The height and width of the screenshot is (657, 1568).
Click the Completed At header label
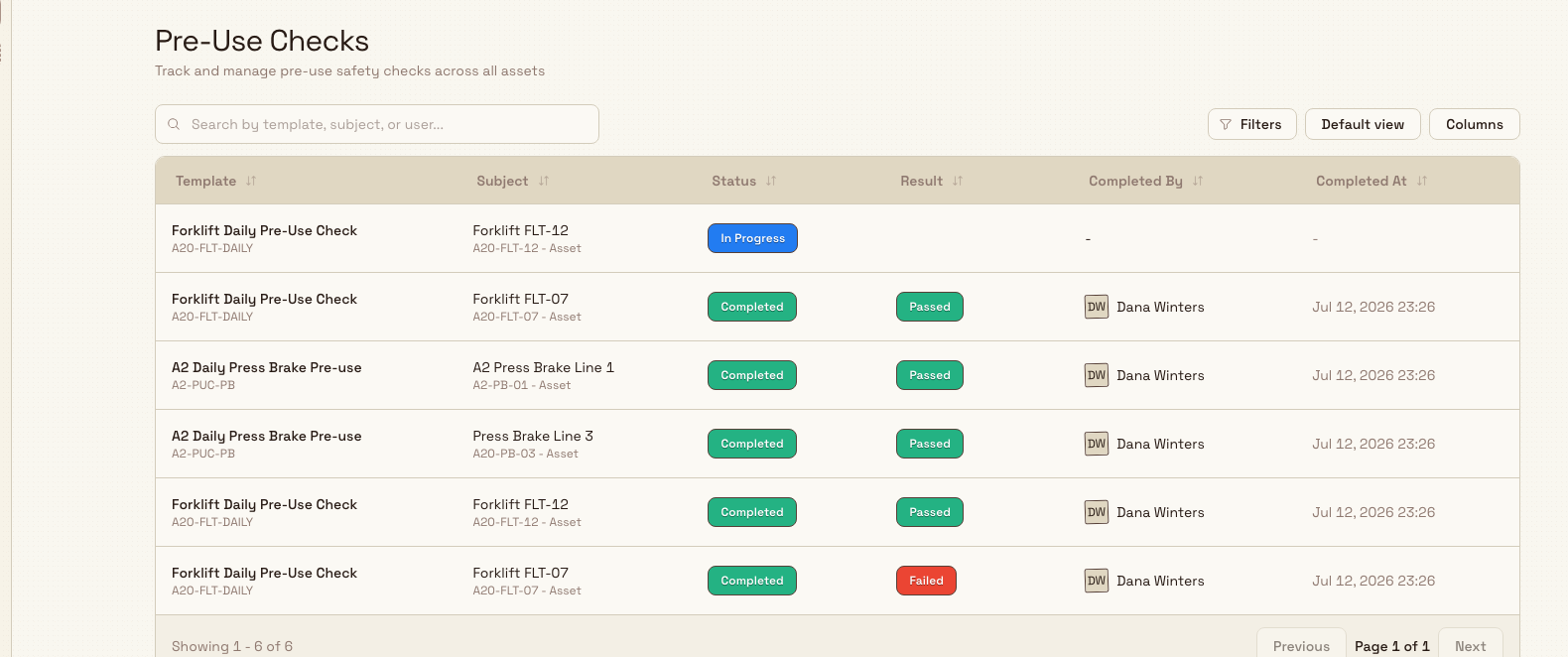1361,181
